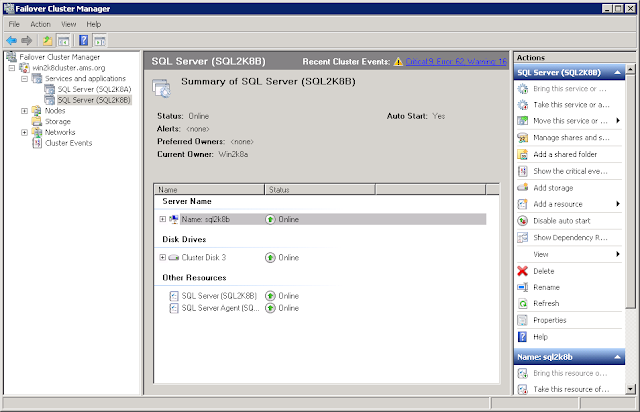Select Cluster Events in the tree
640x412 pixels.
69,143
